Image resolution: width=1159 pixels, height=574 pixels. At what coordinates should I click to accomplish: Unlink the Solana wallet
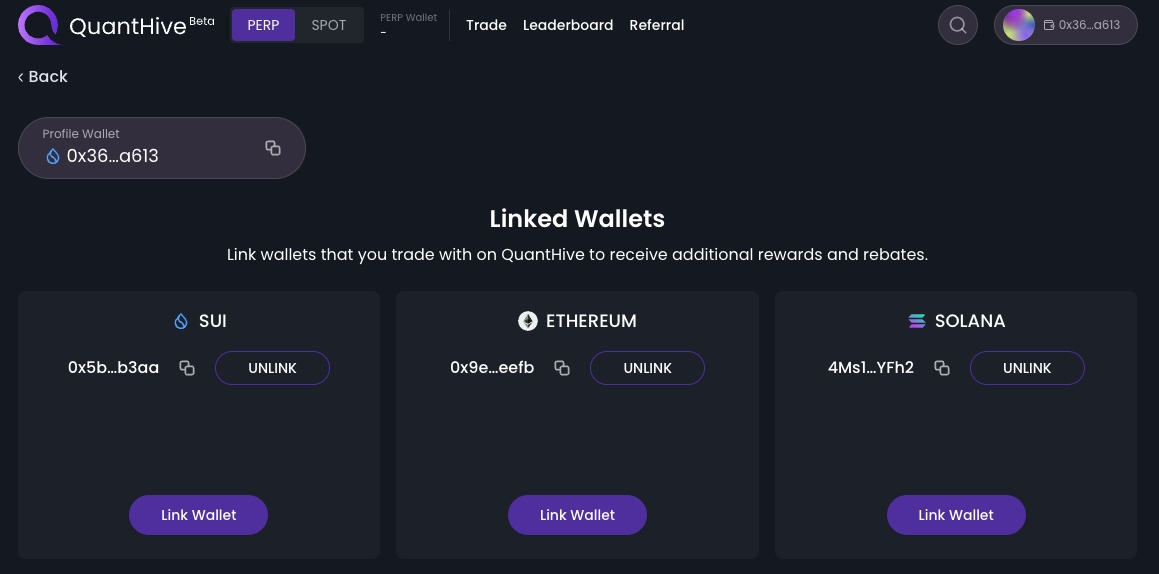(x=1027, y=368)
